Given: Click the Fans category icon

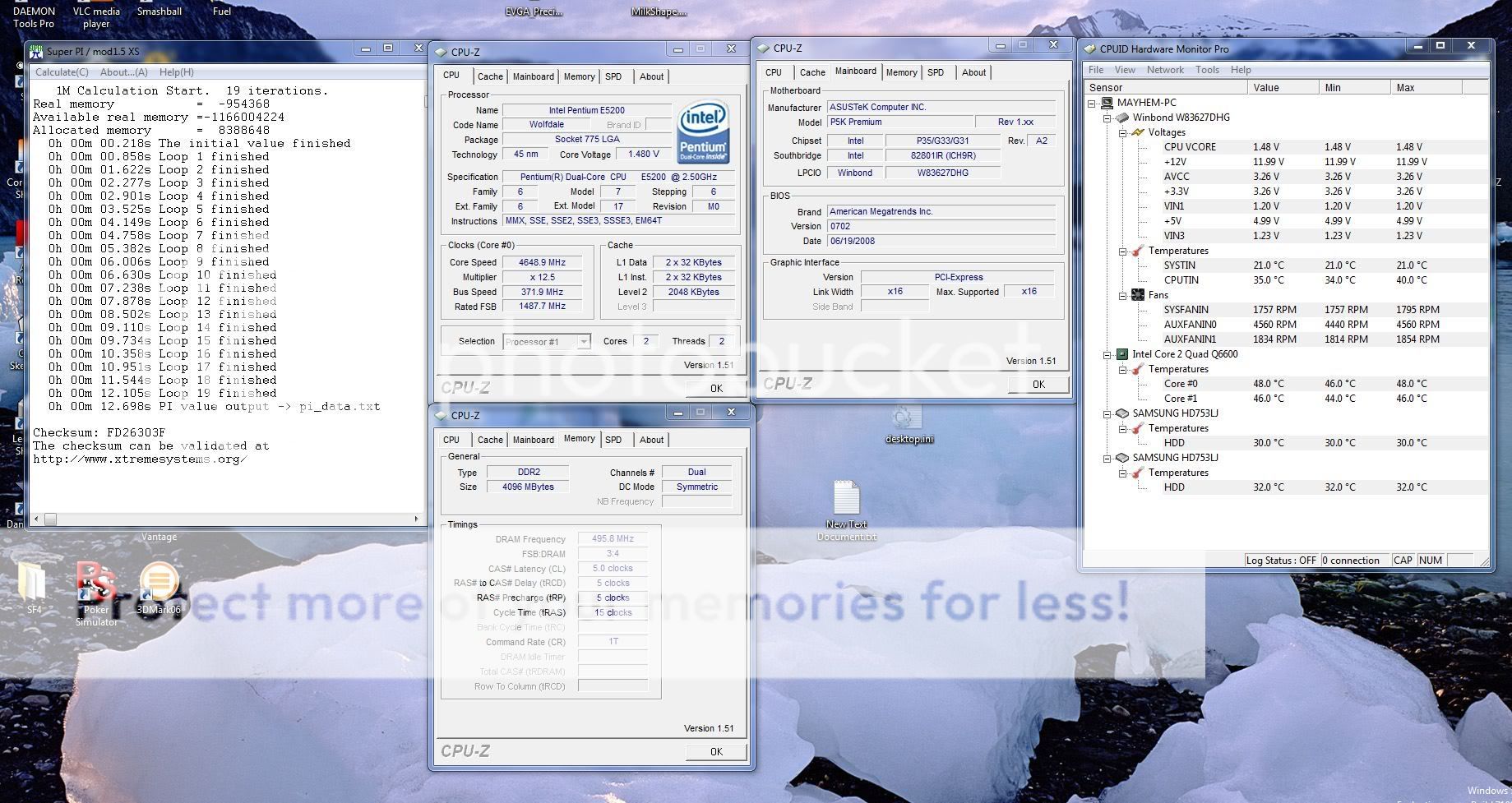Looking at the screenshot, I should point(1138,295).
